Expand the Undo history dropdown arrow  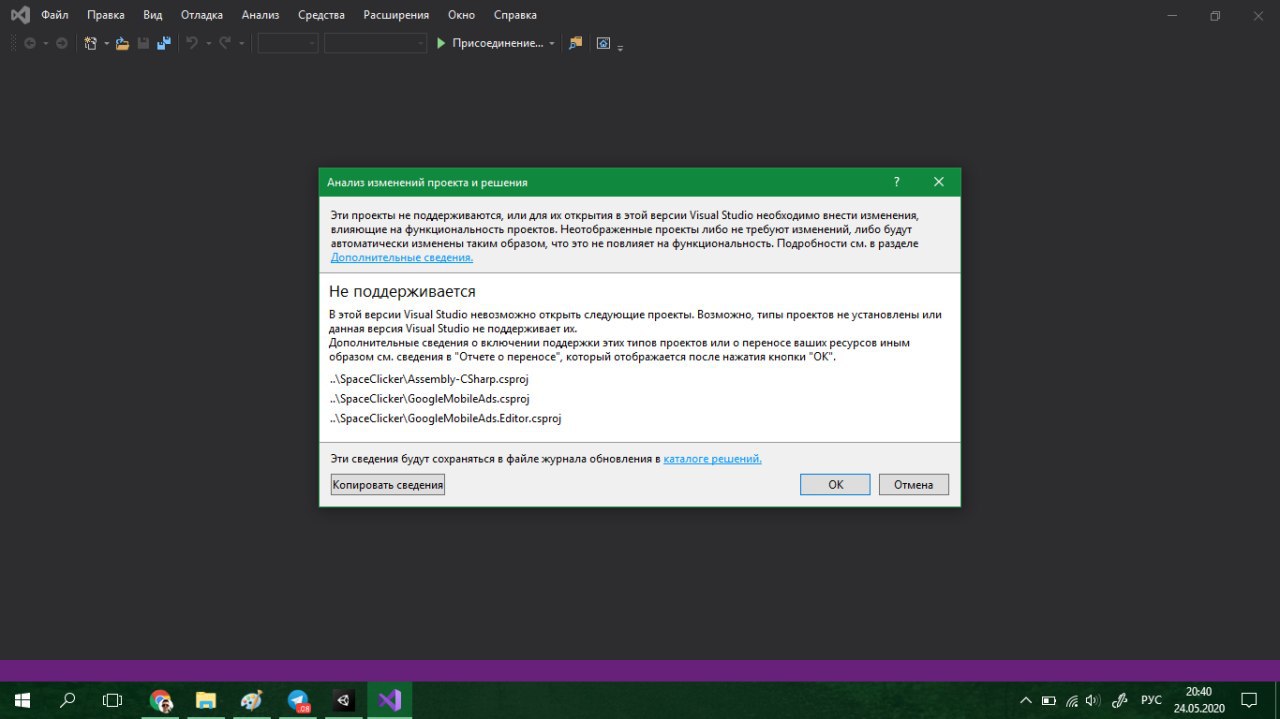click(208, 44)
